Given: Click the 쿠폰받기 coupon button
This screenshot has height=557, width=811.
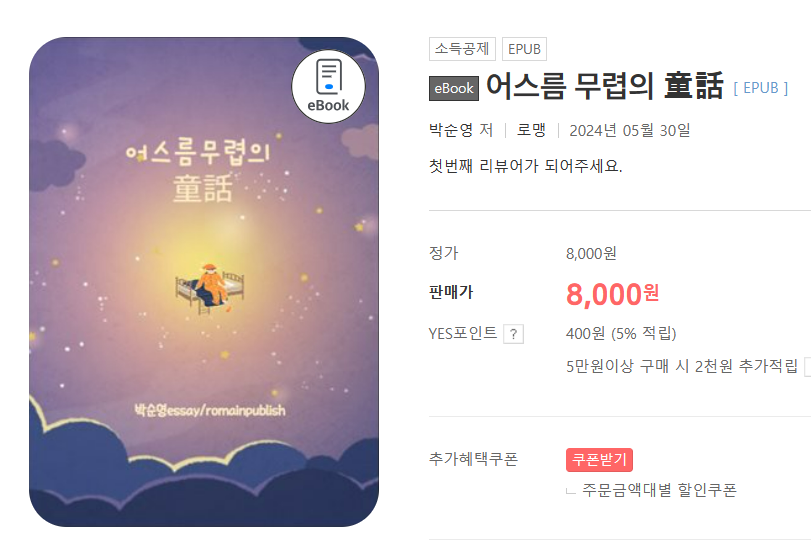Looking at the screenshot, I should click(599, 459).
